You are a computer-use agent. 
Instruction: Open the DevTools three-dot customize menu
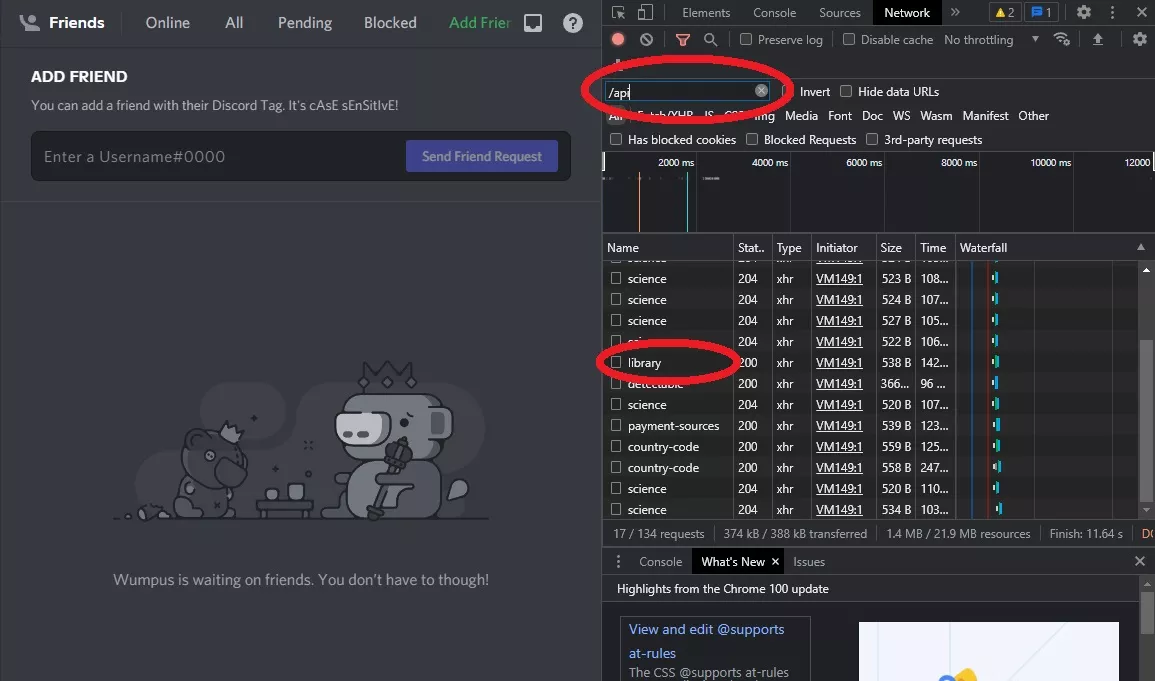[1112, 13]
